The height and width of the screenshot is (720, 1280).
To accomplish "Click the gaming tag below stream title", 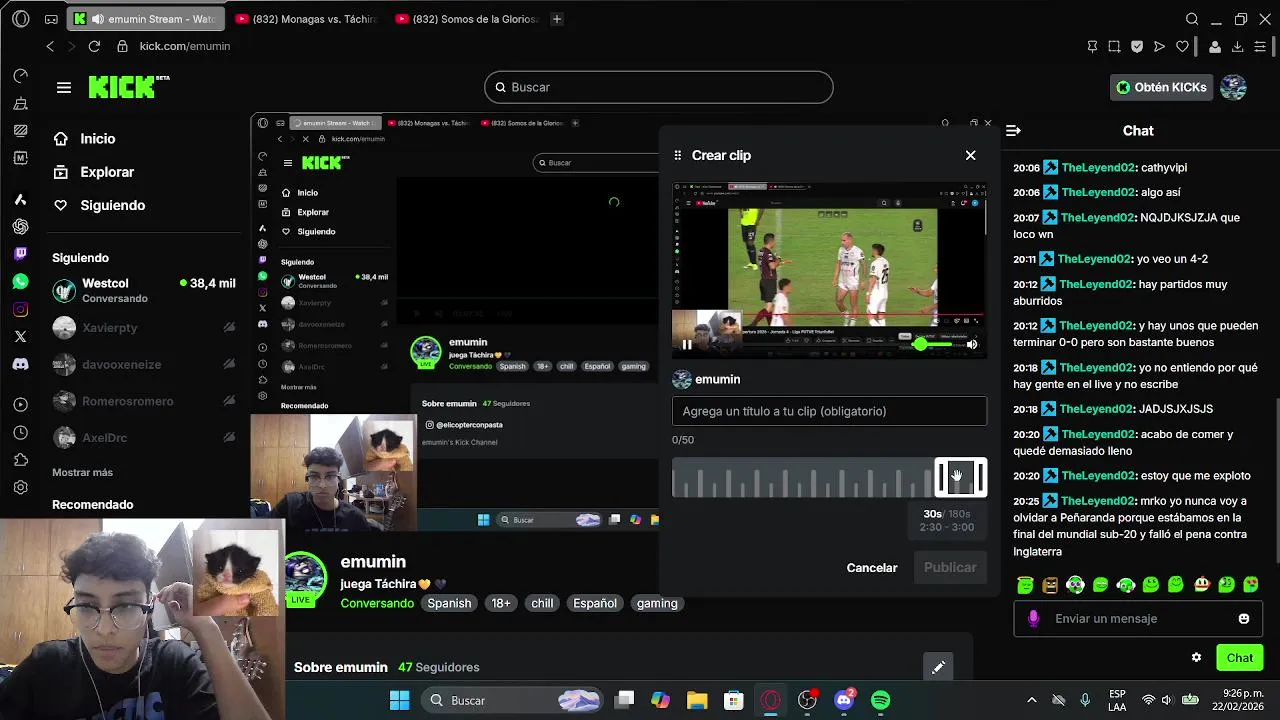I will click(657, 603).
